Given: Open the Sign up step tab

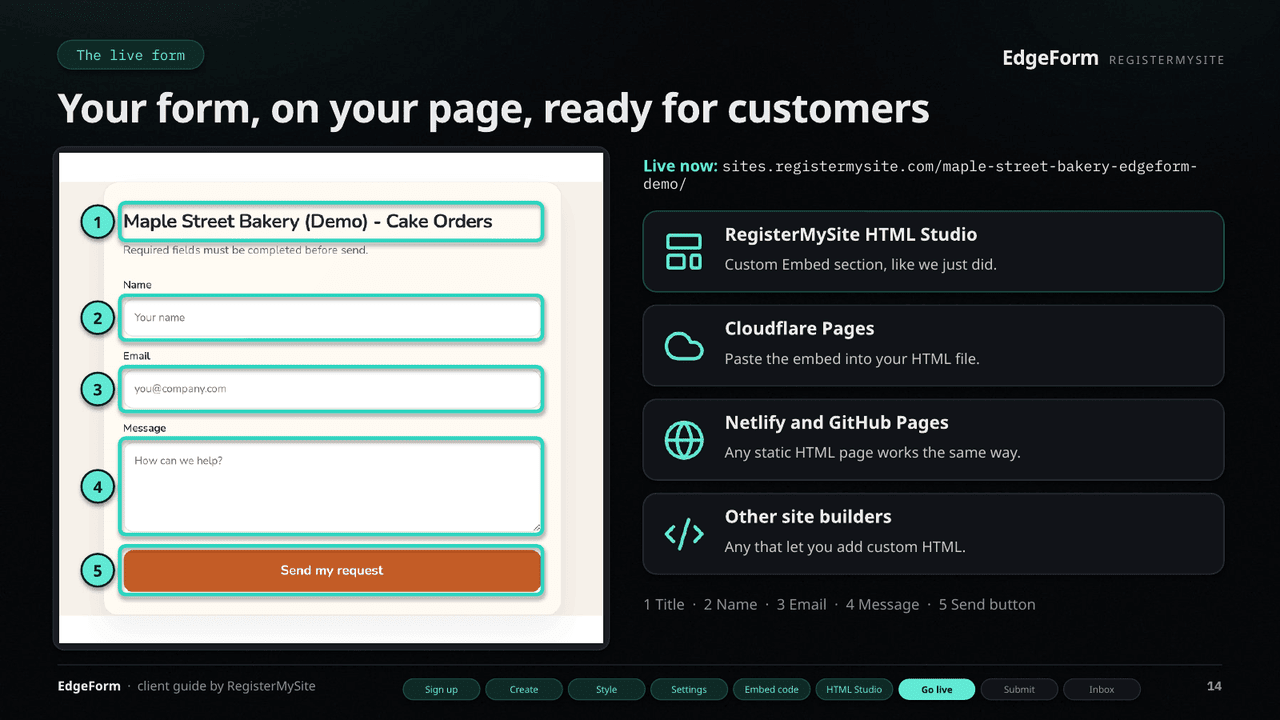Looking at the screenshot, I should (441, 689).
